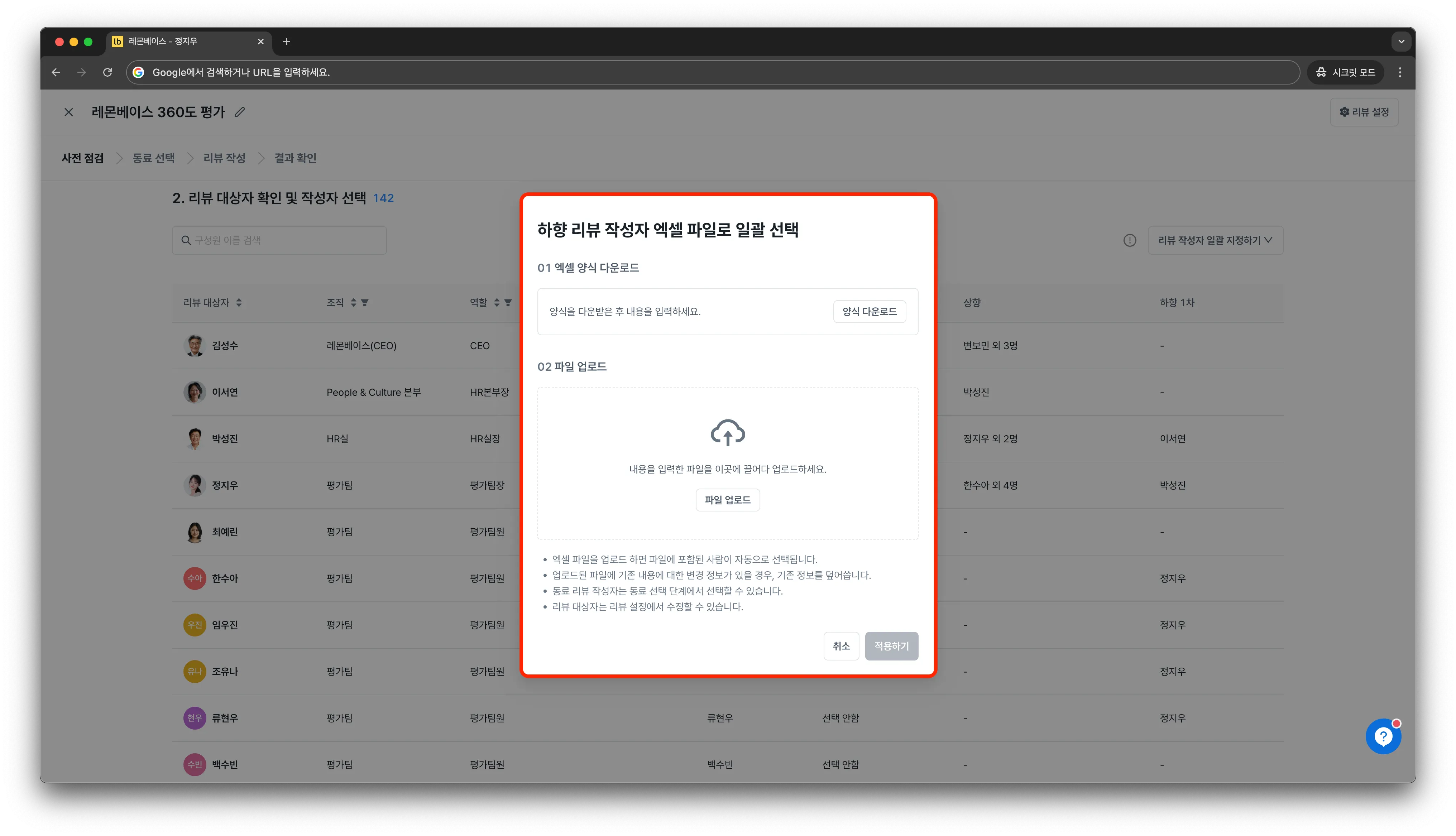Click the name 최예린

[x=225, y=532]
